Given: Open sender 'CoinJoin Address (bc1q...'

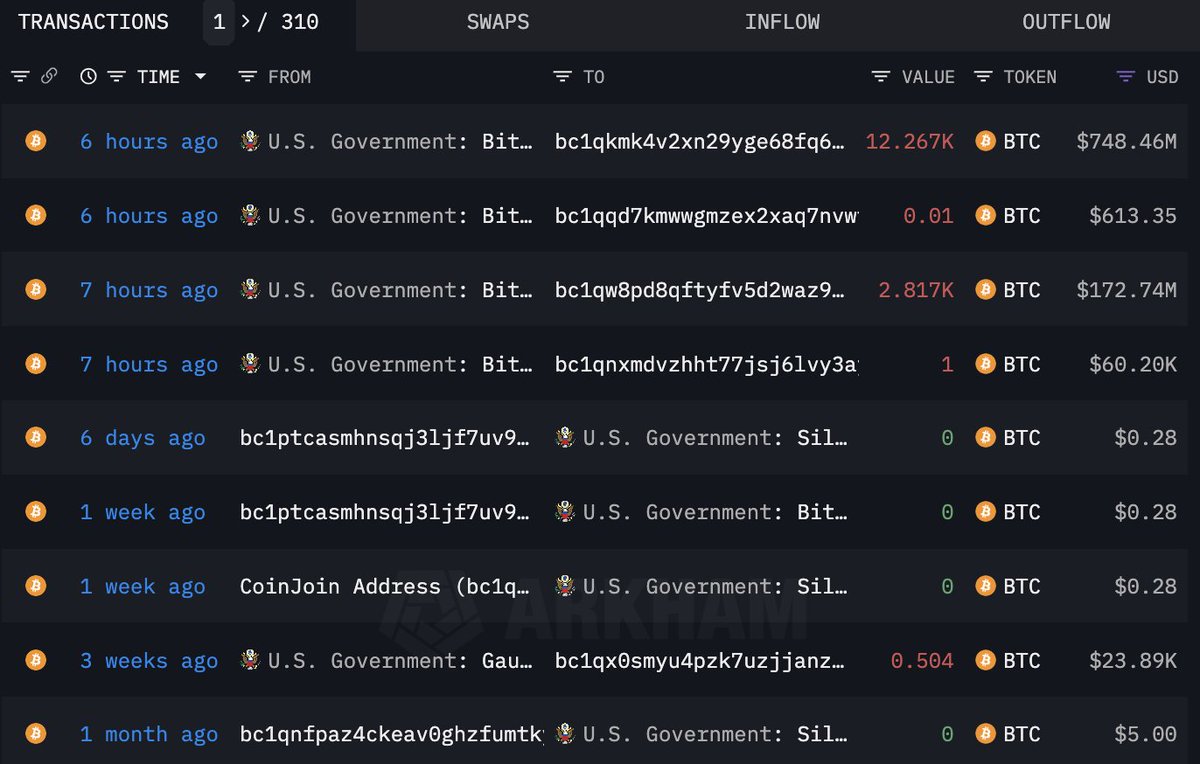Looking at the screenshot, I should point(385,587).
